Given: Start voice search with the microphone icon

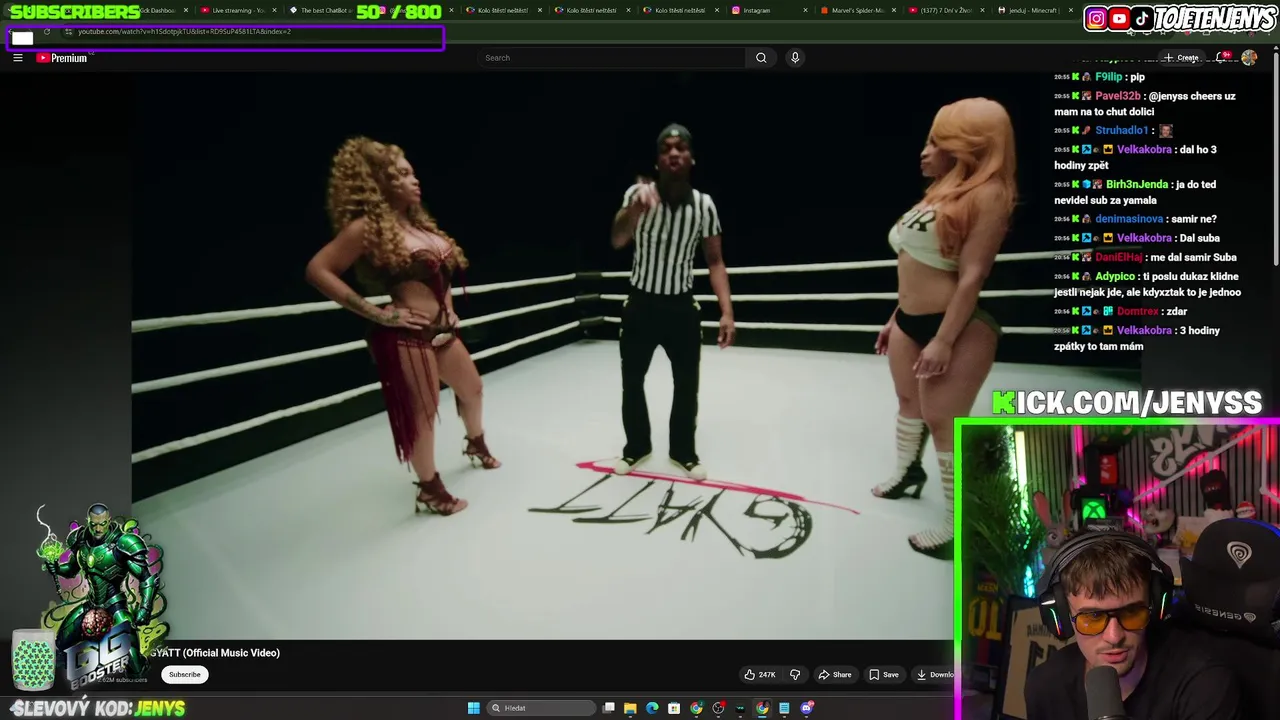Looking at the screenshot, I should point(795,58).
